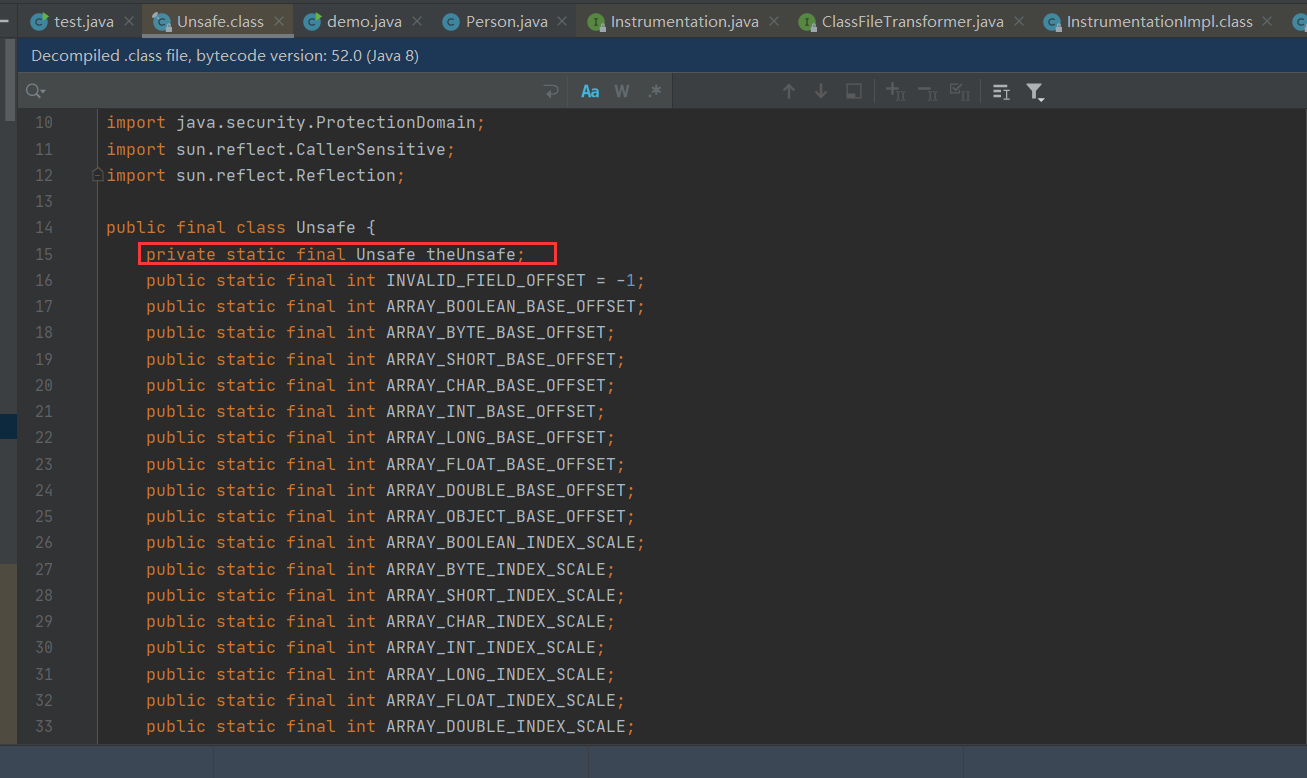Click 'ARRAY_BYTE_BASE_OFFSET' identifier
The height and width of the screenshot is (778, 1307).
tap(496, 332)
